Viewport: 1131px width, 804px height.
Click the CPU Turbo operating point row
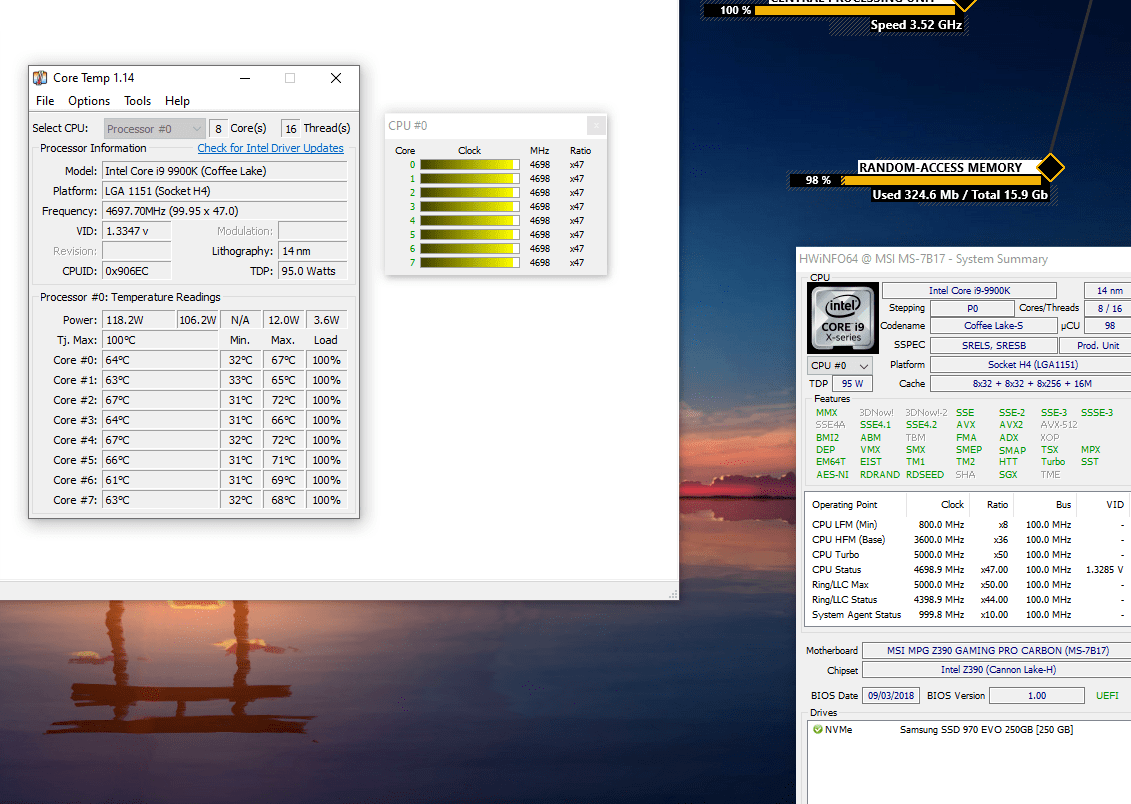pos(967,555)
